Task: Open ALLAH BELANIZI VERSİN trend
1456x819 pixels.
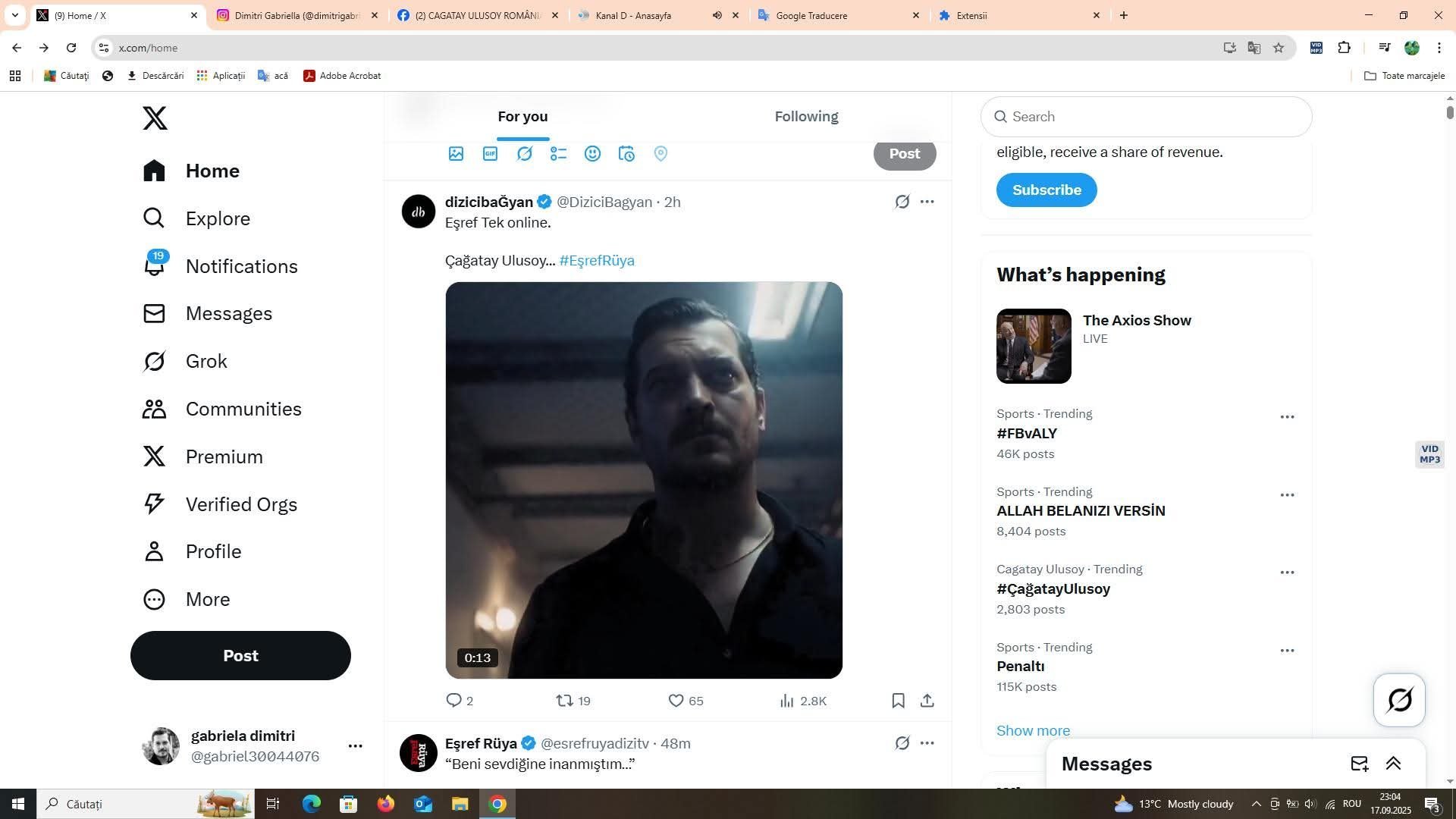Action: [1081, 511]
